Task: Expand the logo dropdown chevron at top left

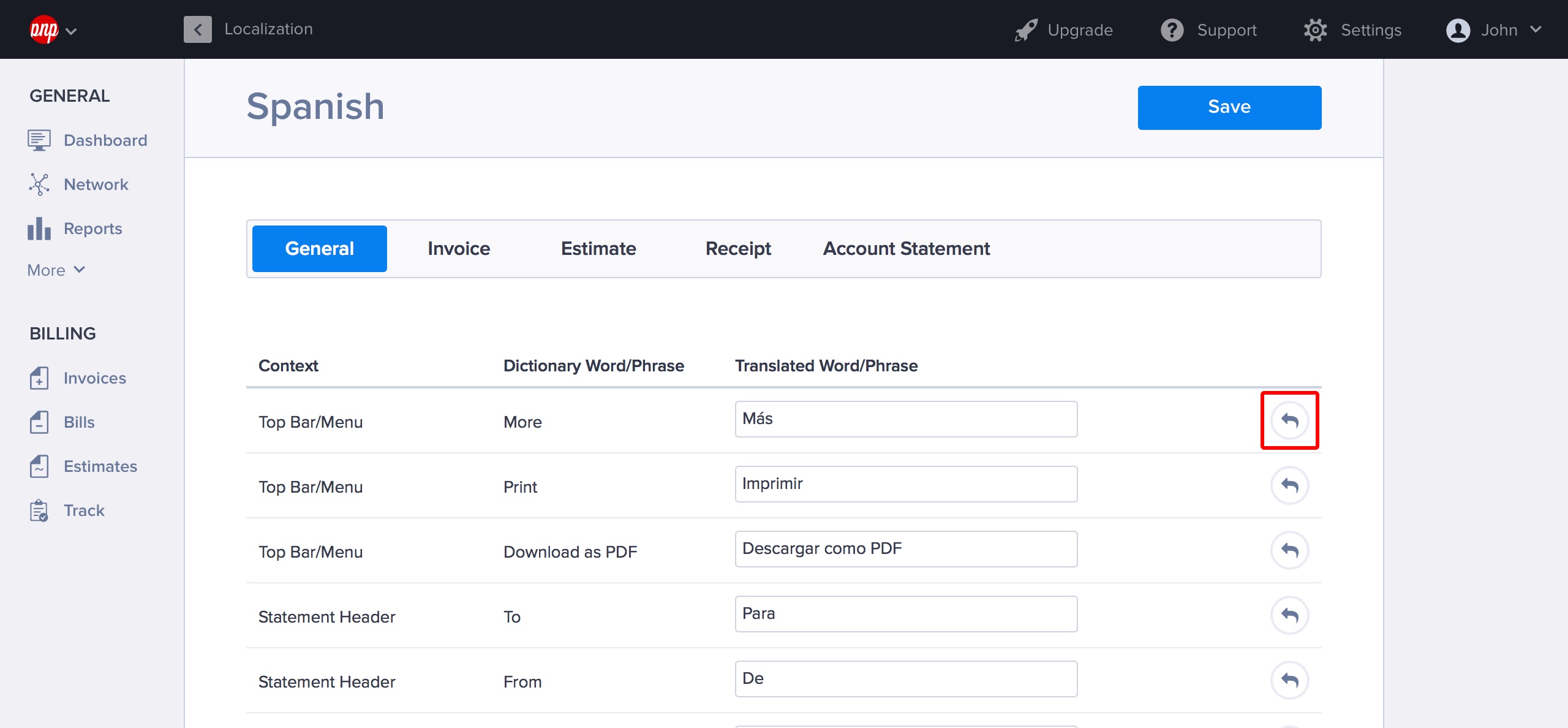Action: click(x=71, y=31)
